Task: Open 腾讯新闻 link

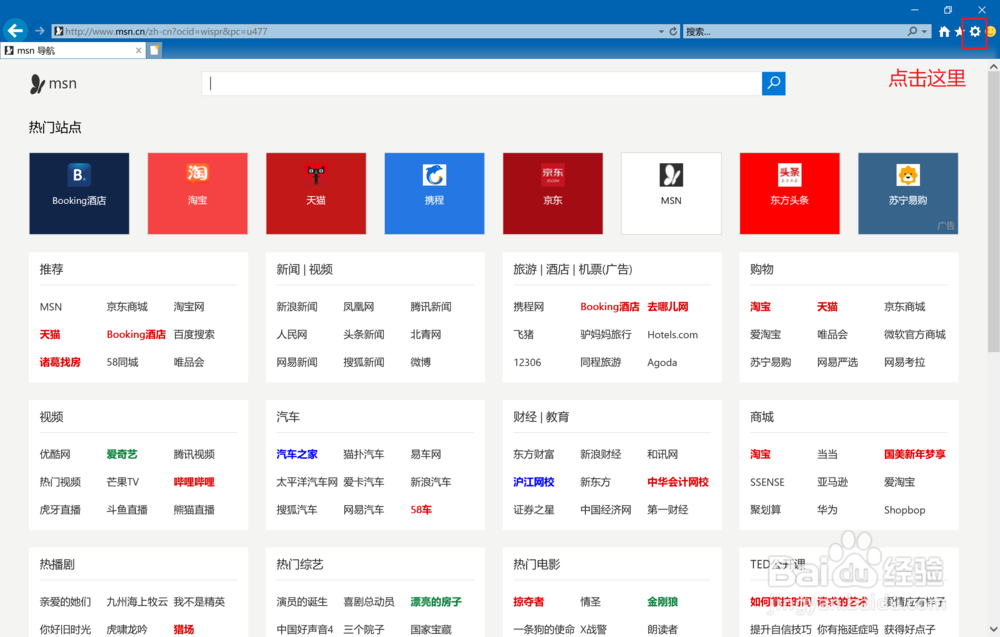Action: (430, 307)
